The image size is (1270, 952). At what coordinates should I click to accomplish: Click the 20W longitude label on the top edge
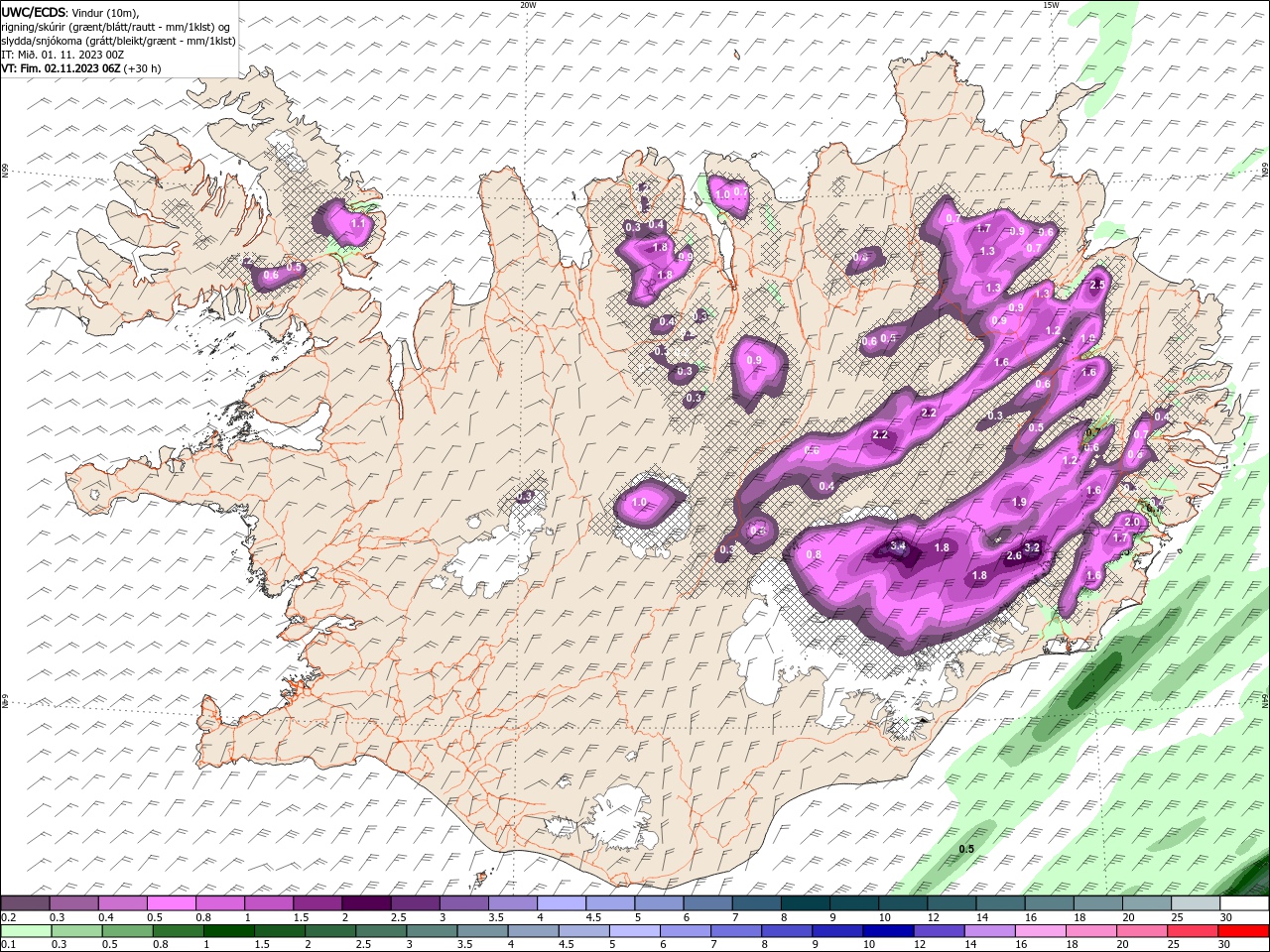528,5
